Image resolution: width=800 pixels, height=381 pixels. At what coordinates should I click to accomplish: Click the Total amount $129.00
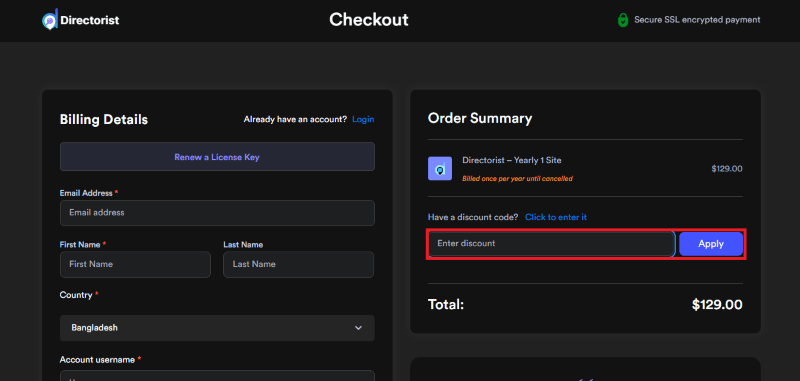point(717,305)
